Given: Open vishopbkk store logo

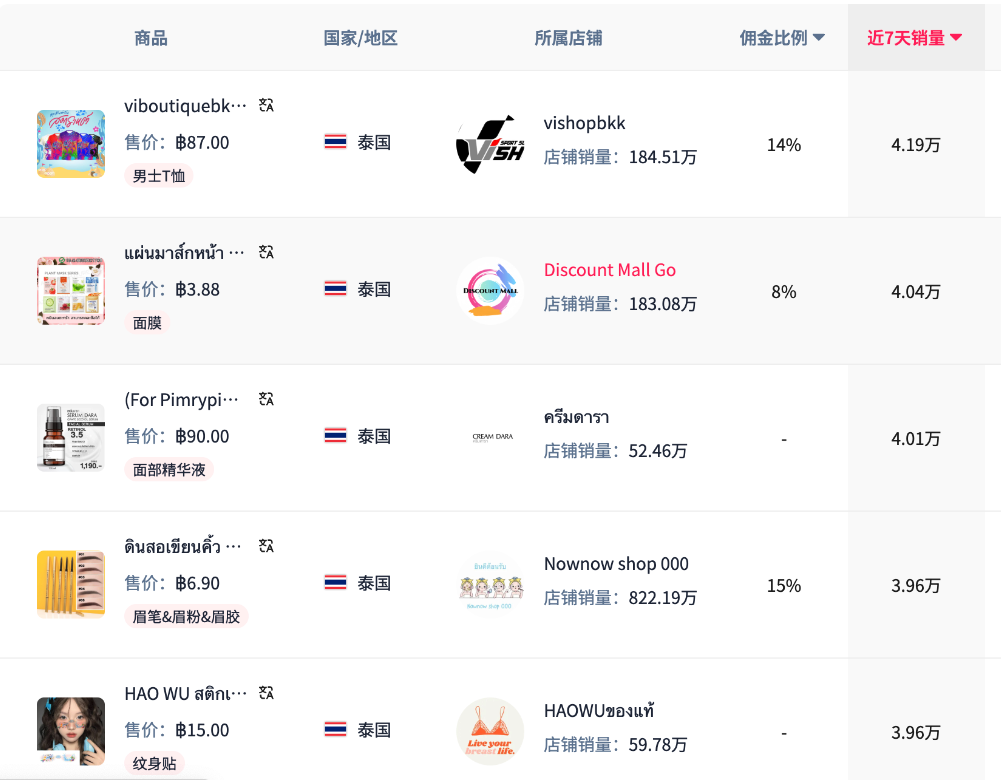Looking at the screenshot, I should pyautogui.click(x=489, y=144).
